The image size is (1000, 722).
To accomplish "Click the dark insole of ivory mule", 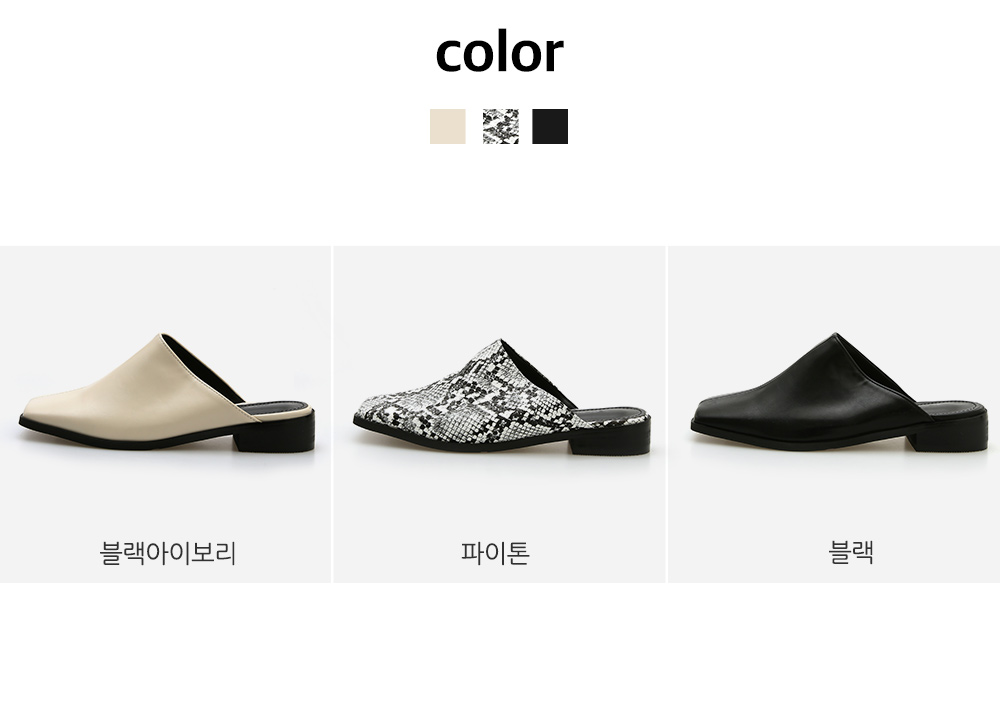I will 276,408.
